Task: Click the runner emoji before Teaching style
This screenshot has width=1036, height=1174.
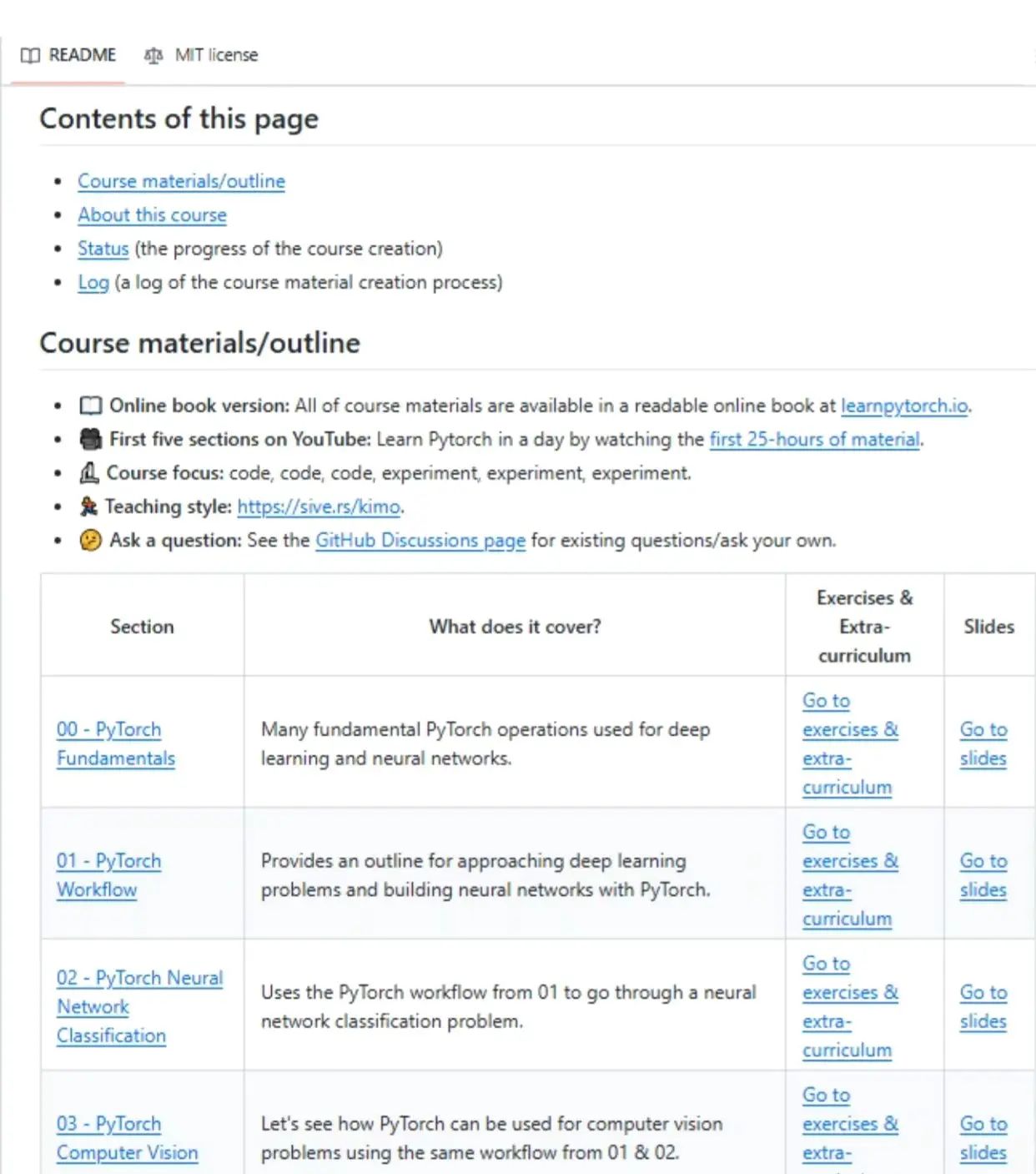Action: pyautogui.click(x=88, y=506)
